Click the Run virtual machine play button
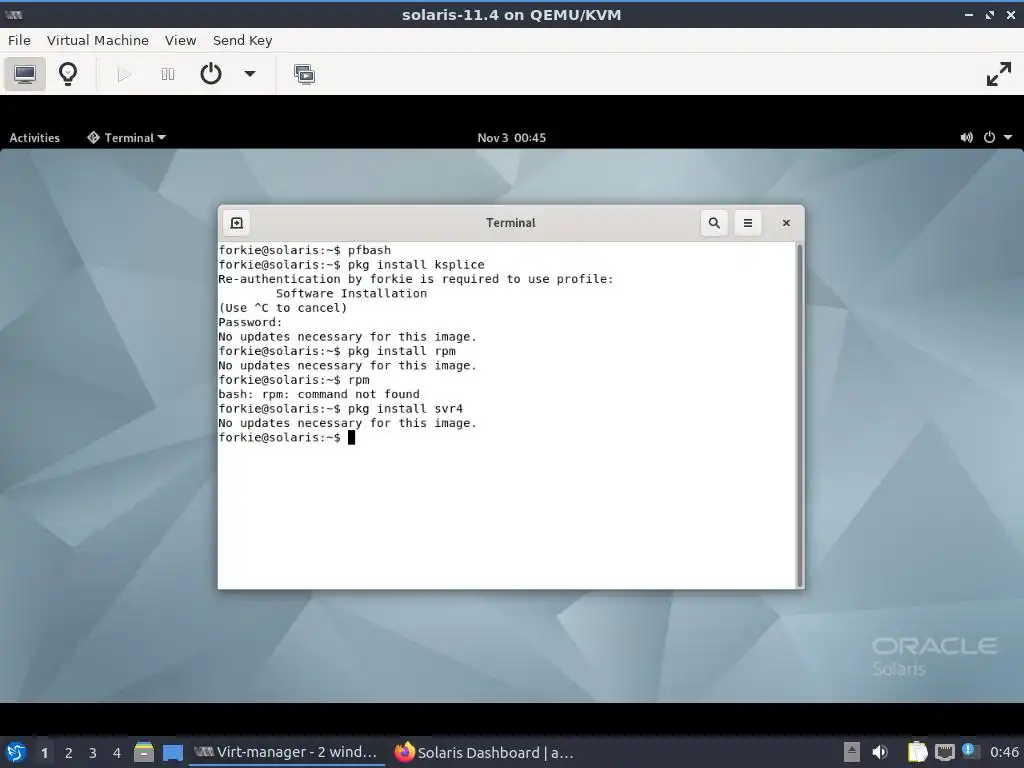1024x768 pixels. pos(124,74)
